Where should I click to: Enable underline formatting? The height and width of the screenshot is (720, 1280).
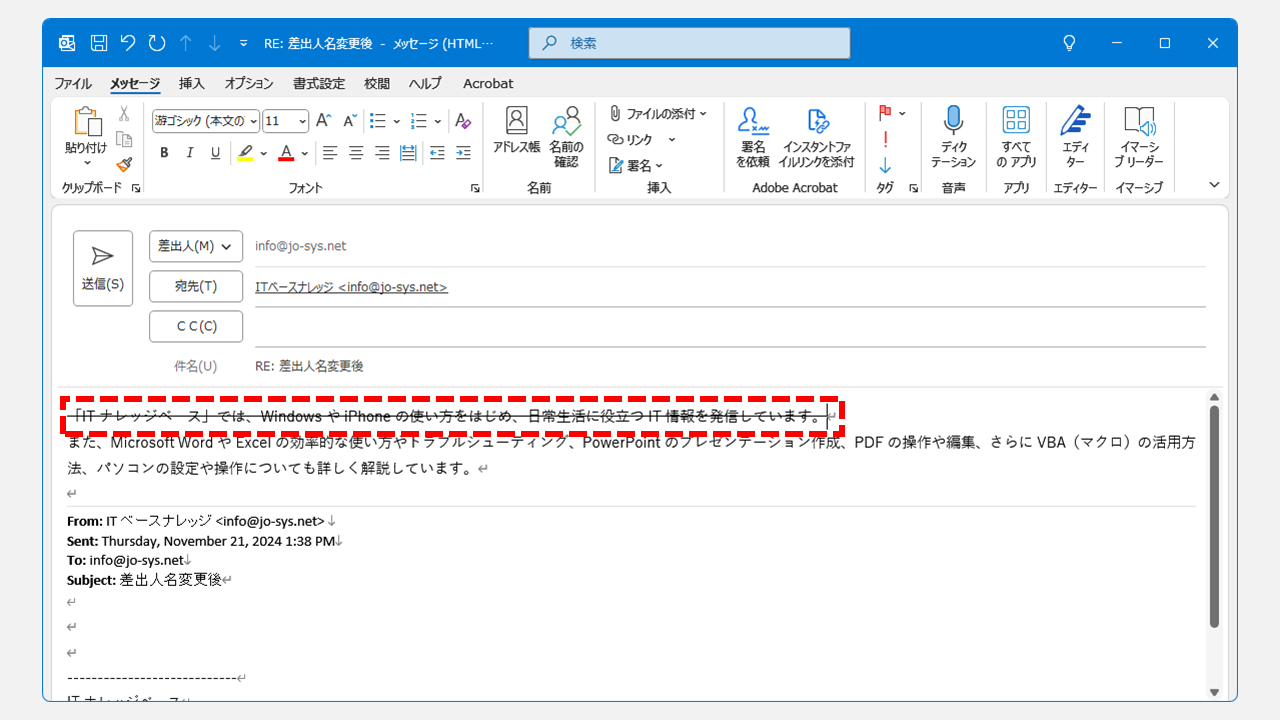tap(216, 152)
